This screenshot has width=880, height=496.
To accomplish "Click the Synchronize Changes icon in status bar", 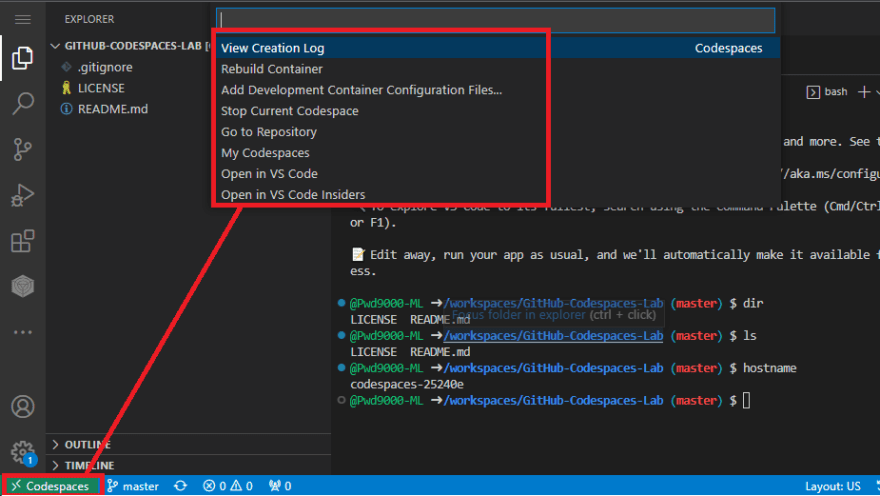I will [180, 486].
